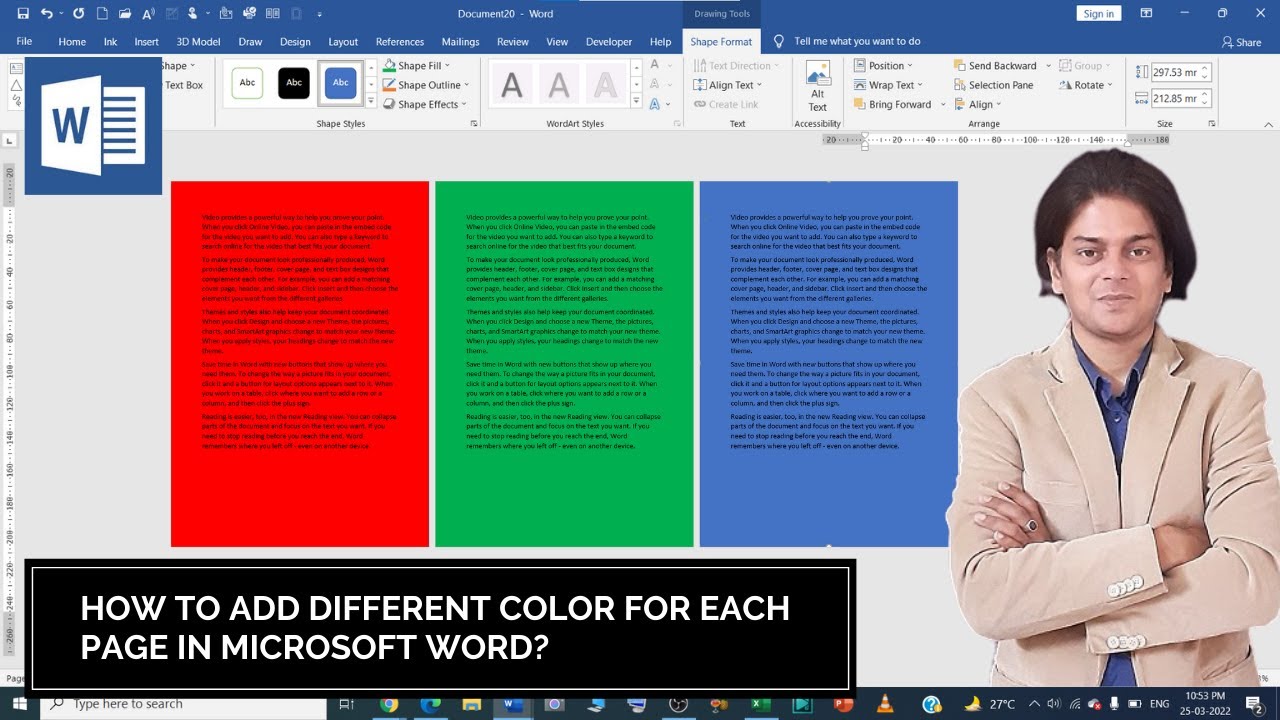The height and width of the screenshot is (720, 1280).
Task: Open Shape Styles dialog launcher
Action: tap(473, 124)
